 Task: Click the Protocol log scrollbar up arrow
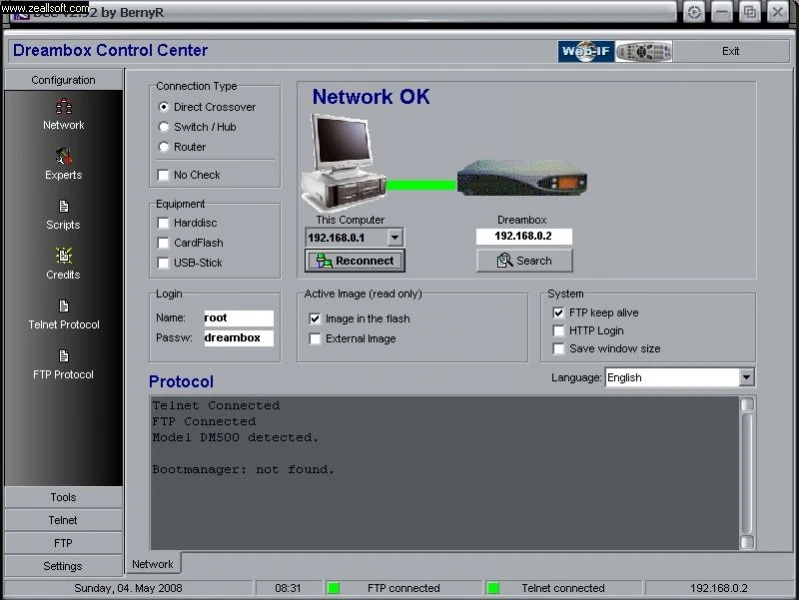pos(747,404)
